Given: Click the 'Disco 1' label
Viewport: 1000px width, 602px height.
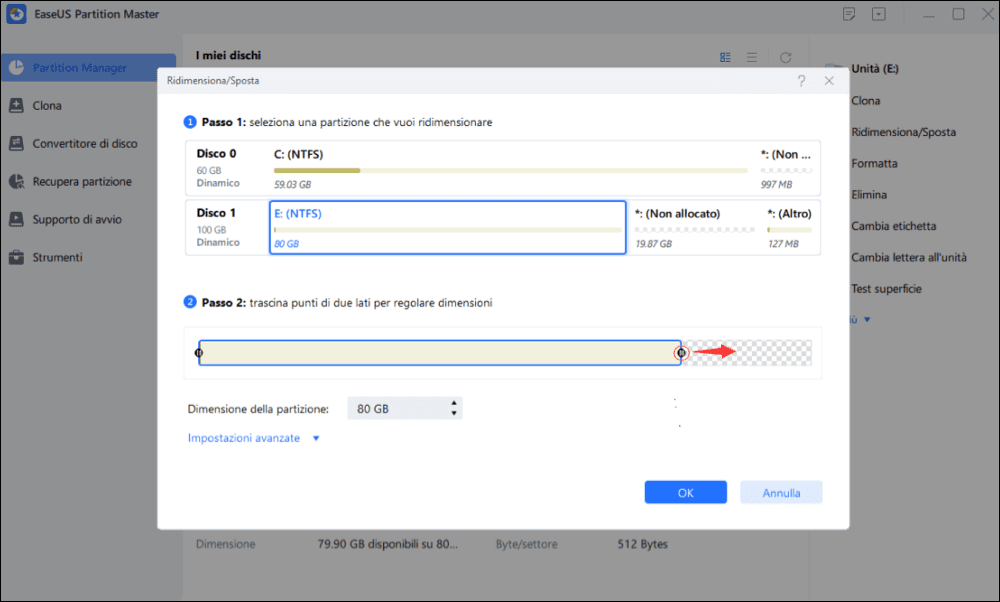Looking at the screenshot, I should 216,213.
